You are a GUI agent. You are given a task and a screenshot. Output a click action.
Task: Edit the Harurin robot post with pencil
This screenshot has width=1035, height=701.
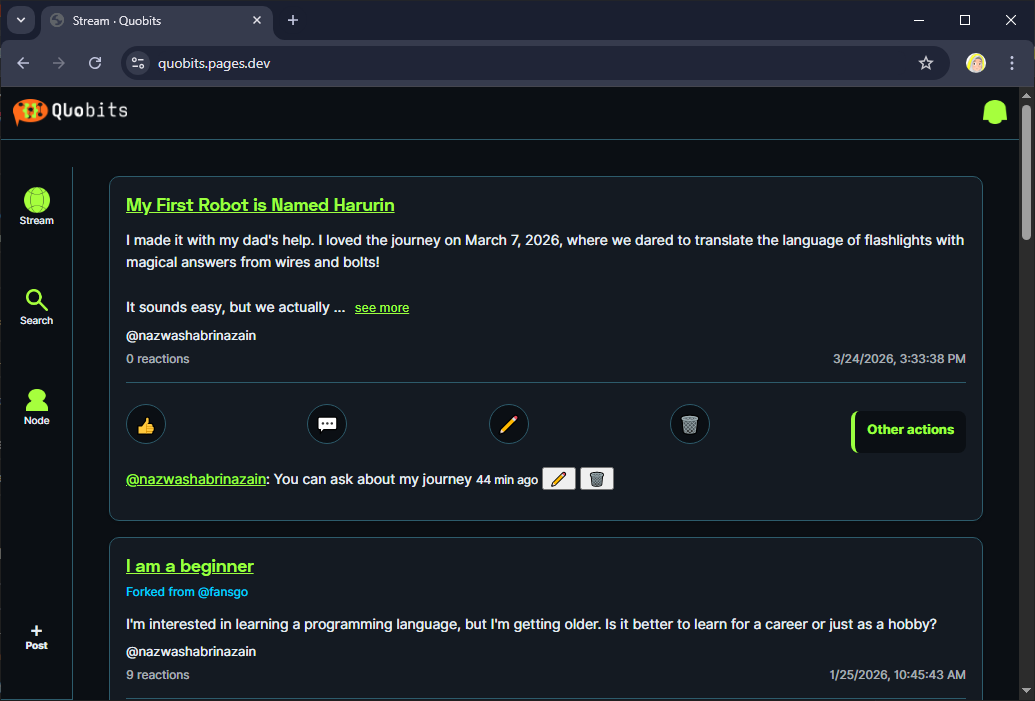pyautogui.click(x=508, y=424)
